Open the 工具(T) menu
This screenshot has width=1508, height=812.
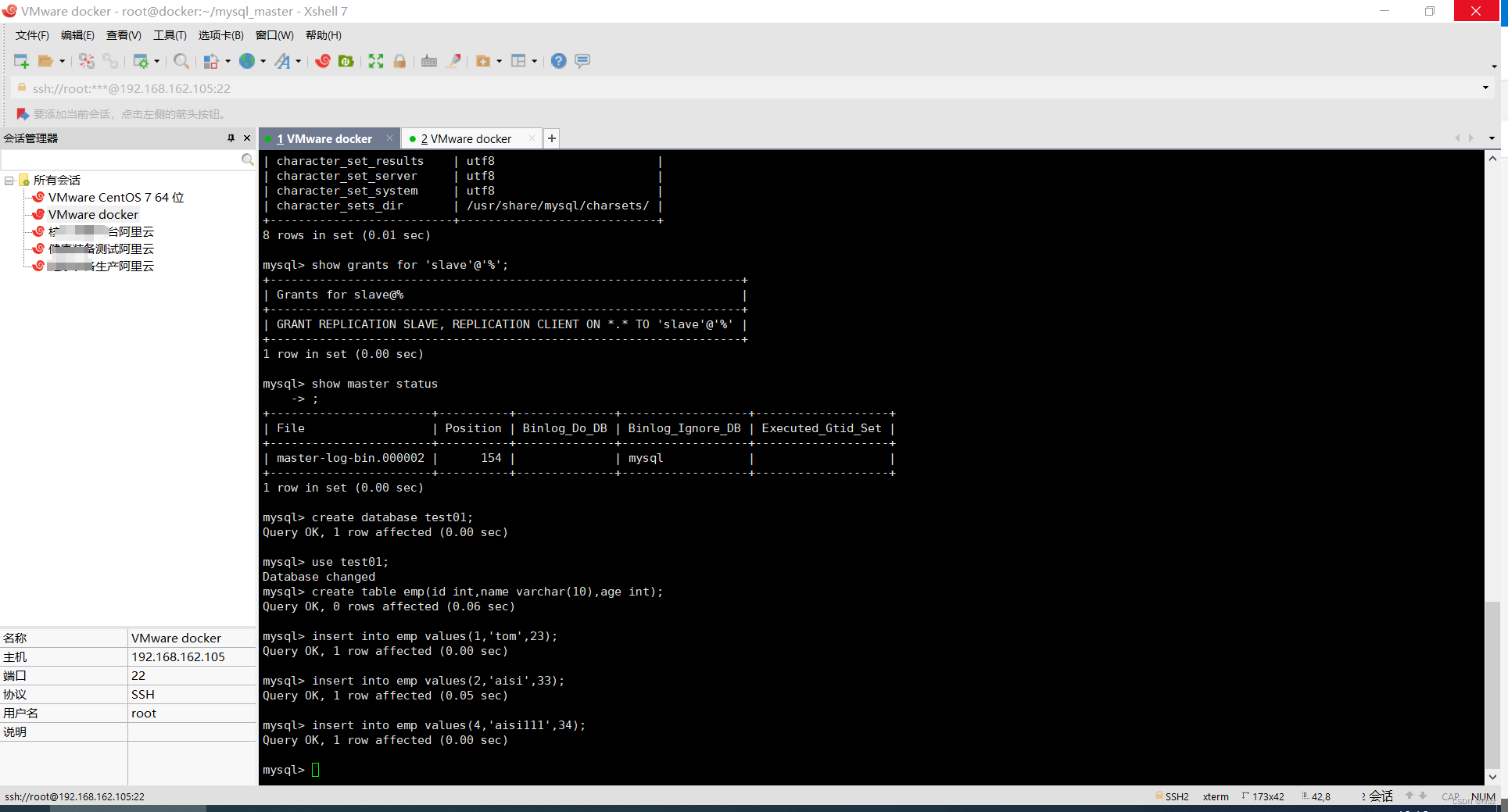pos(170,35)
